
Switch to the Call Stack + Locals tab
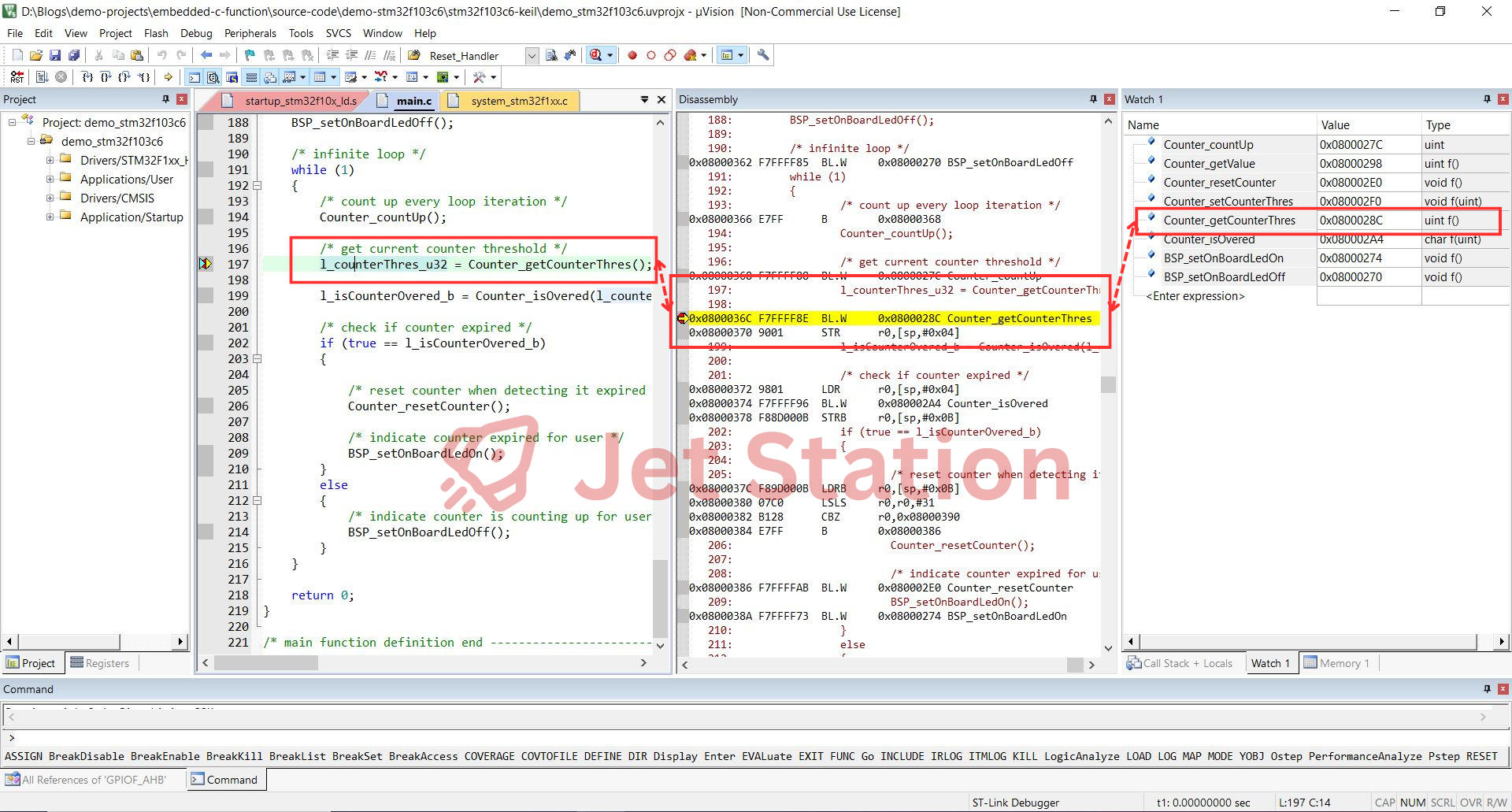click(x=1180, y=663)
